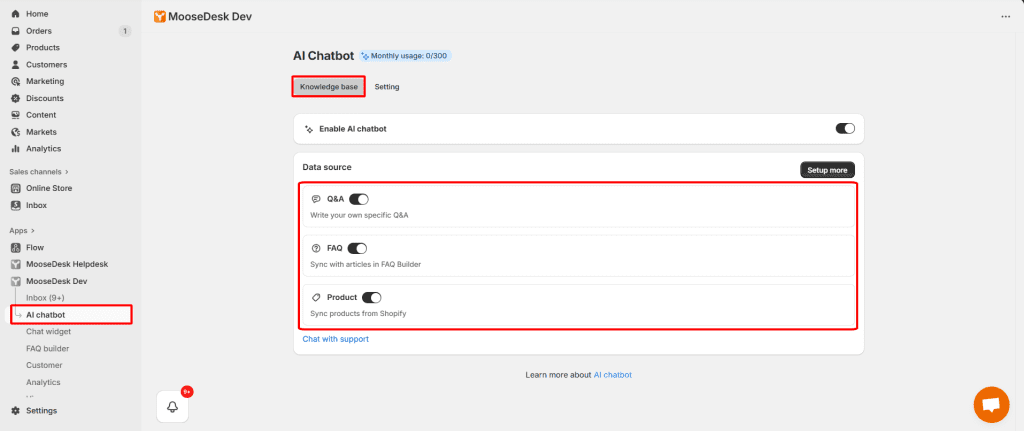Viewport: 1024px width, 431px height.
Task: Click the FAQ question mark icon
Action: (316, 248)
